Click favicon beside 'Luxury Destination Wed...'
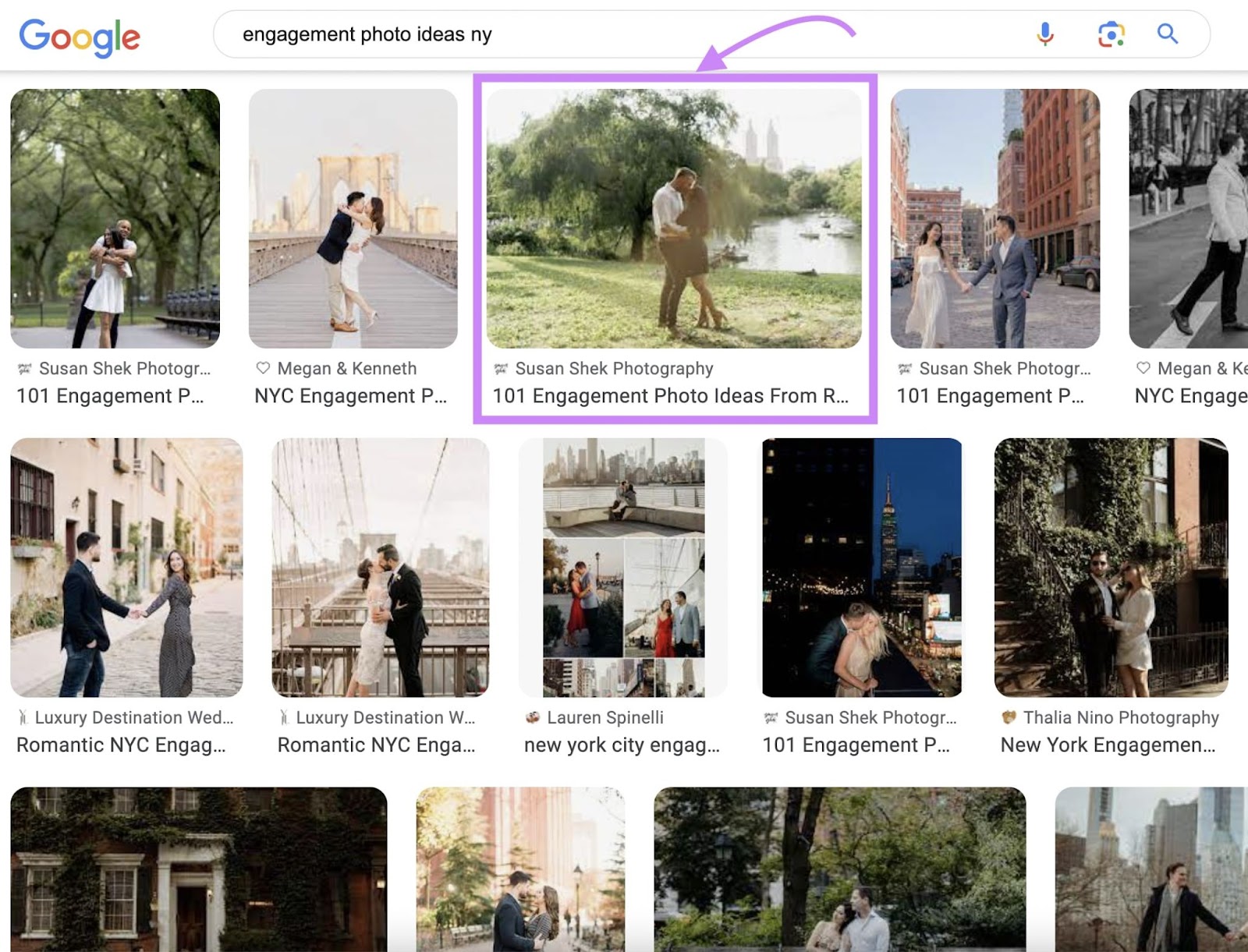 click(x=23, y=717)
